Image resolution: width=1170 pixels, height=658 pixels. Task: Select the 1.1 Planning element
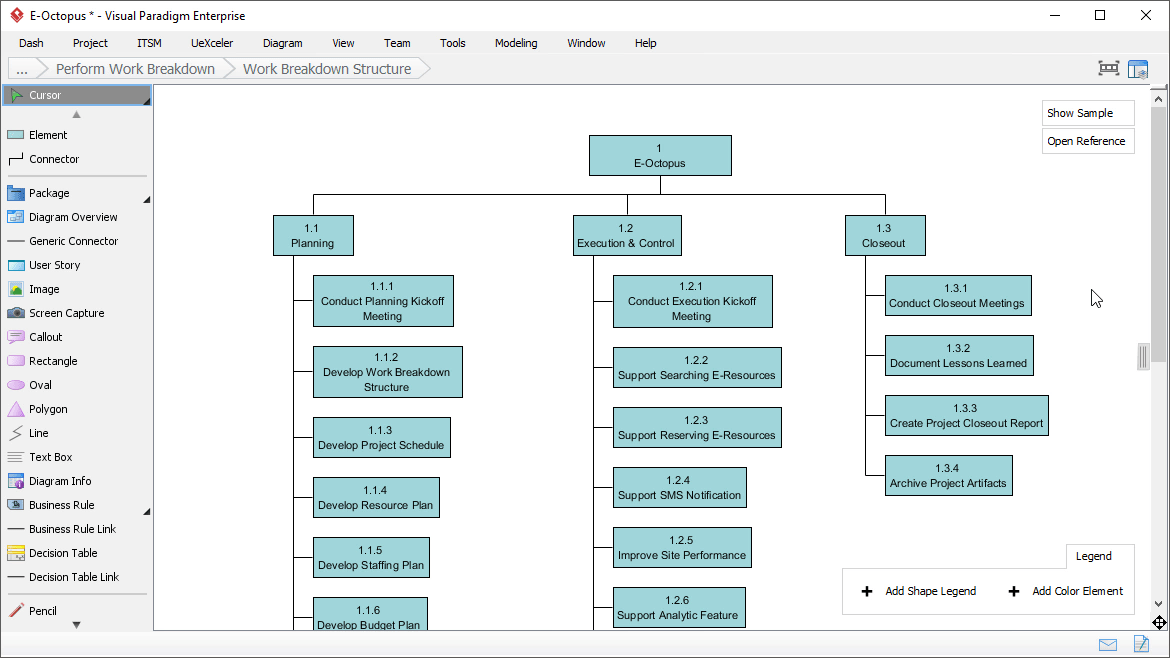pyautogui.click(x=313, y=236)
